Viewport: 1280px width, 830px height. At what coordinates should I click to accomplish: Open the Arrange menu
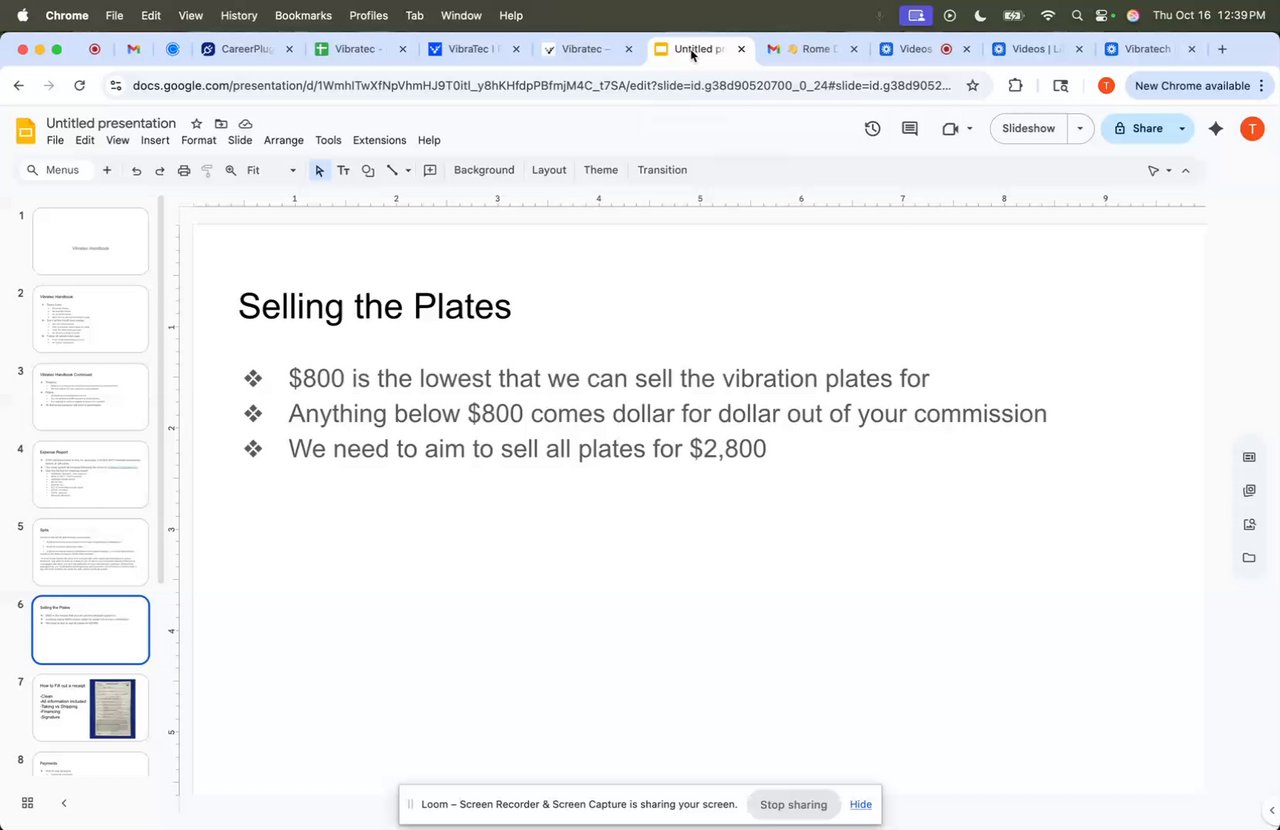coord(283,141)
